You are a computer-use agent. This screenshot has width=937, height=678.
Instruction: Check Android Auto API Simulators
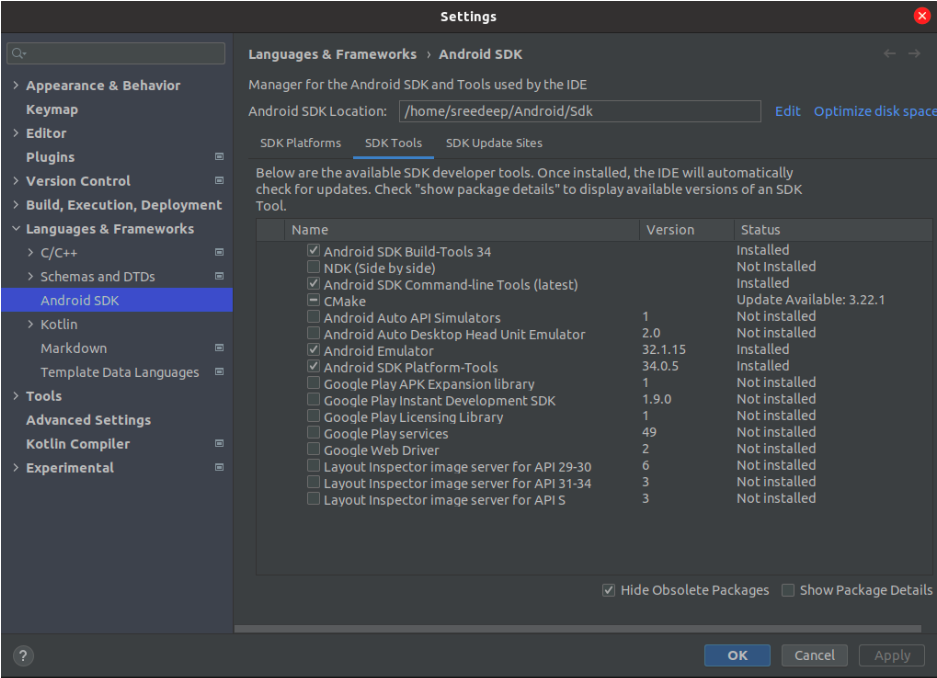(313, 317)
